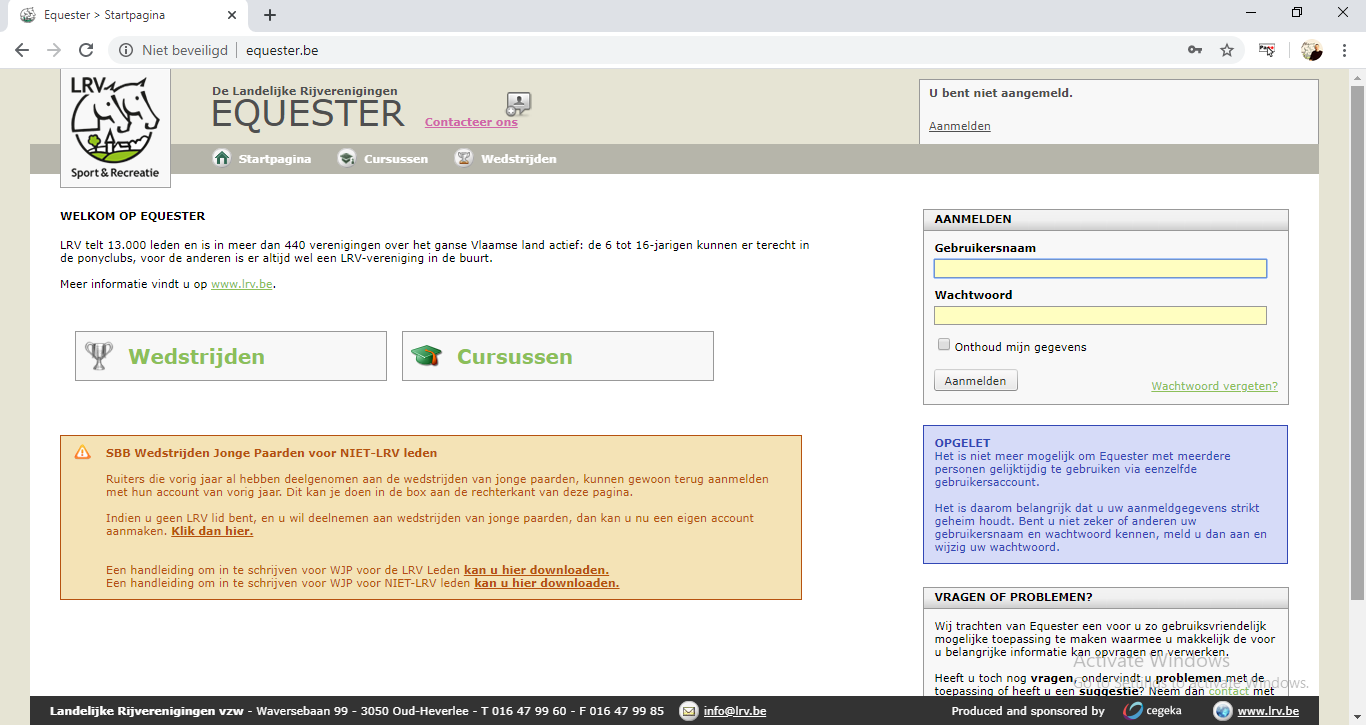
Task: Click the SBB Wedstrijden Jonge Paarden notice title
Action: 271,453
